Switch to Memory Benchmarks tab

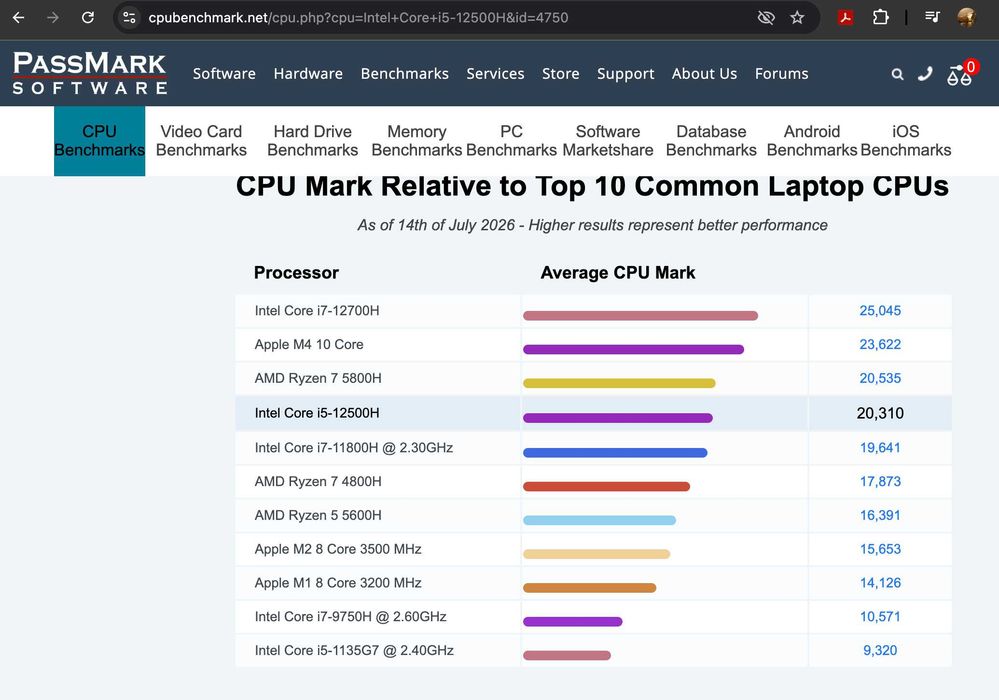417,141
